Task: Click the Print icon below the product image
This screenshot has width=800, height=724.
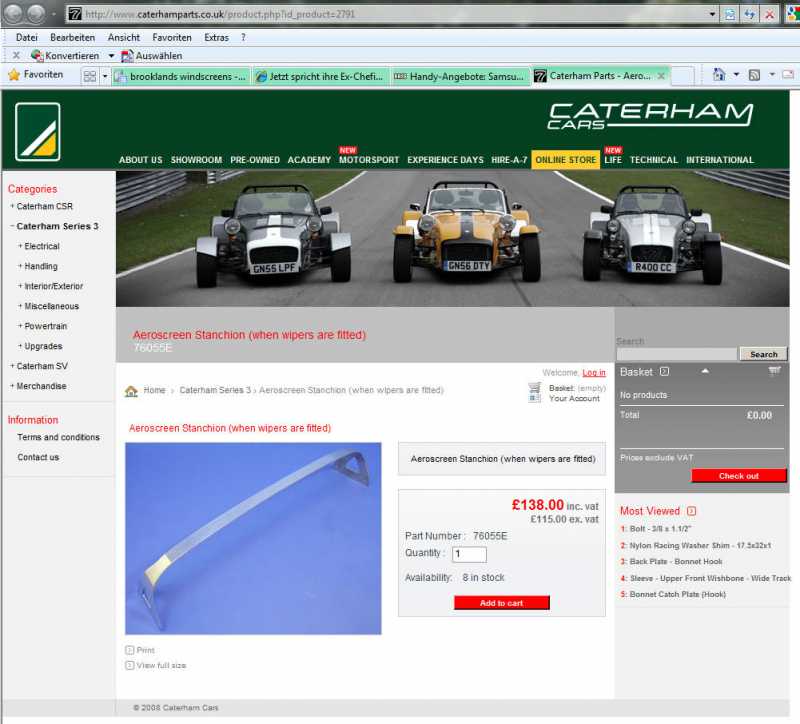Action: (x=129, y=650)
